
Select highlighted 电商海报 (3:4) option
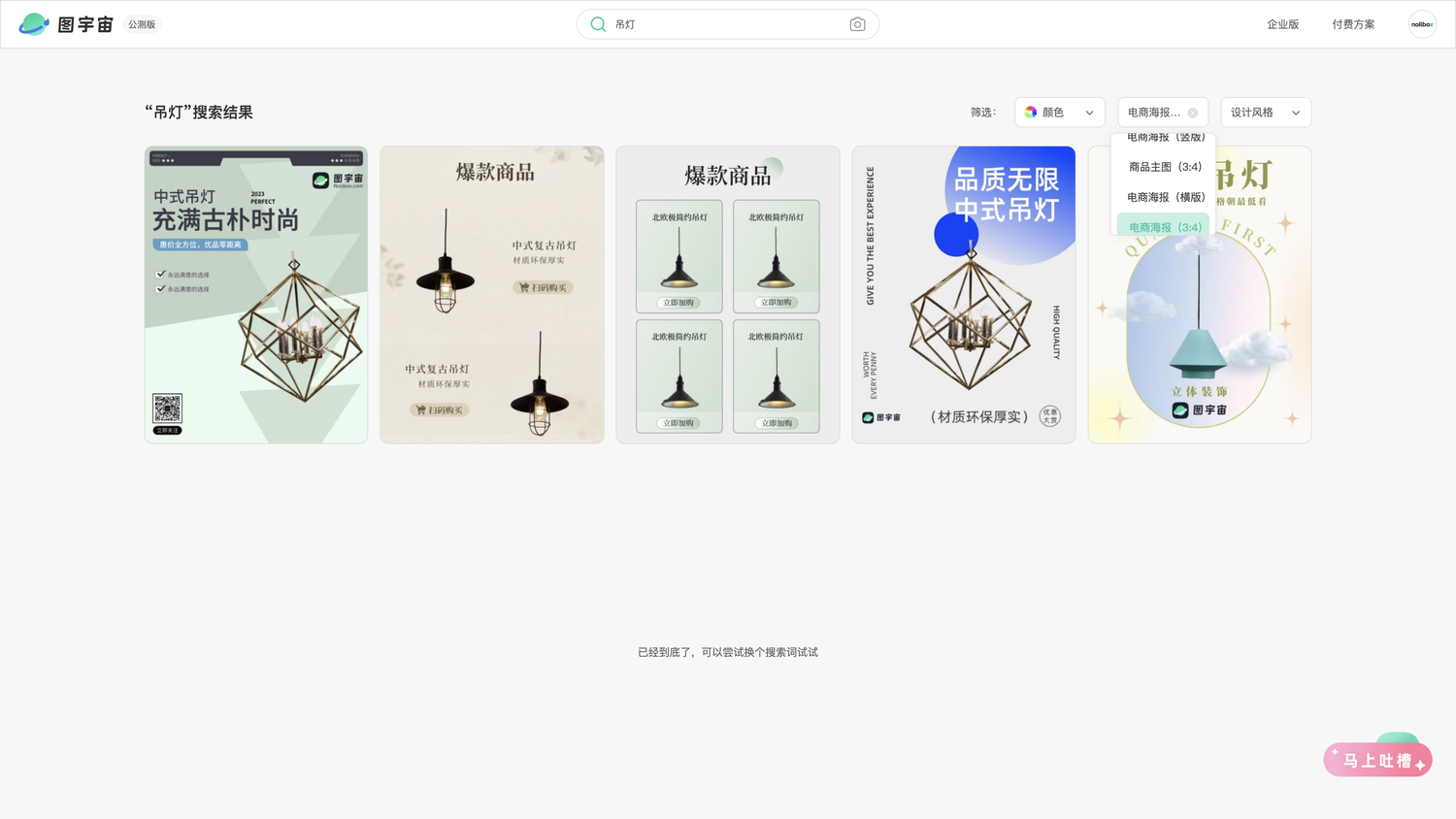coord(1165,226)
